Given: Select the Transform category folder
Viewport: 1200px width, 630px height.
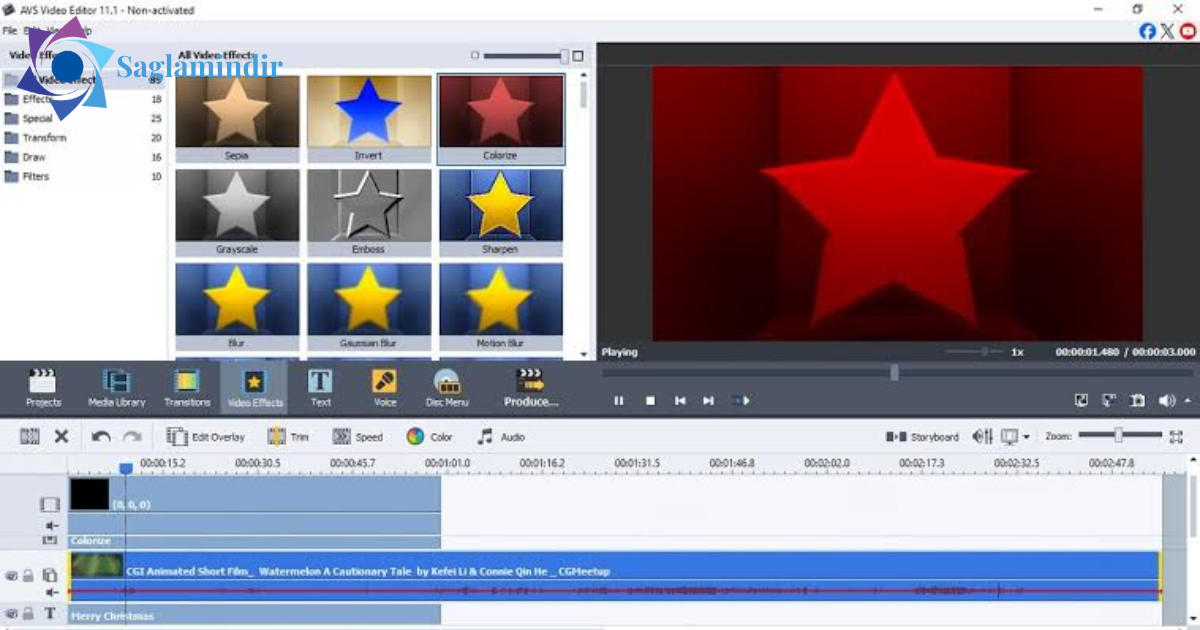Looking at the screenshot, I should click(x=84, y=137).
